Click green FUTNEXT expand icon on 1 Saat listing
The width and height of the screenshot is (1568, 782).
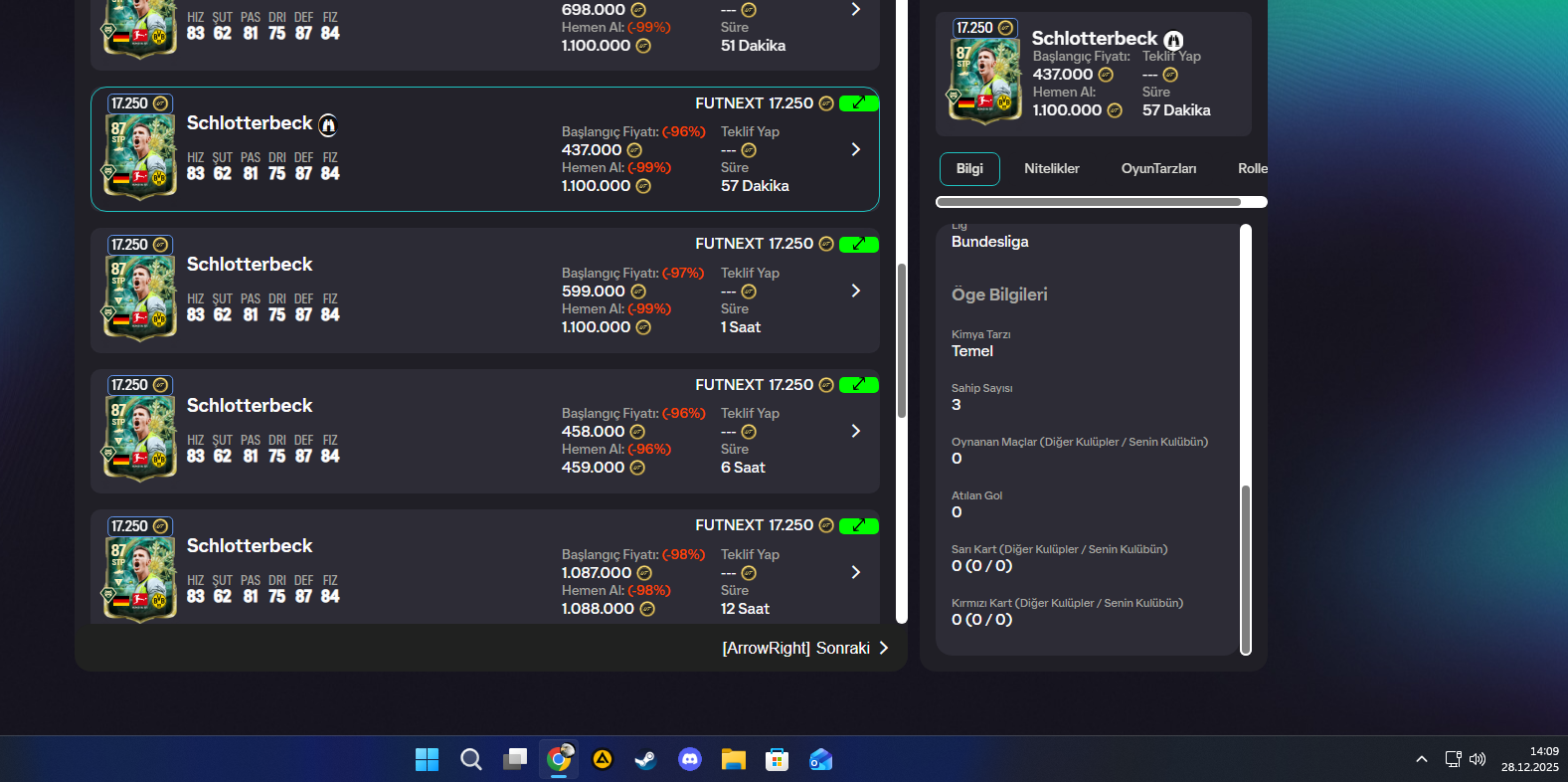[x=858, y=244]
